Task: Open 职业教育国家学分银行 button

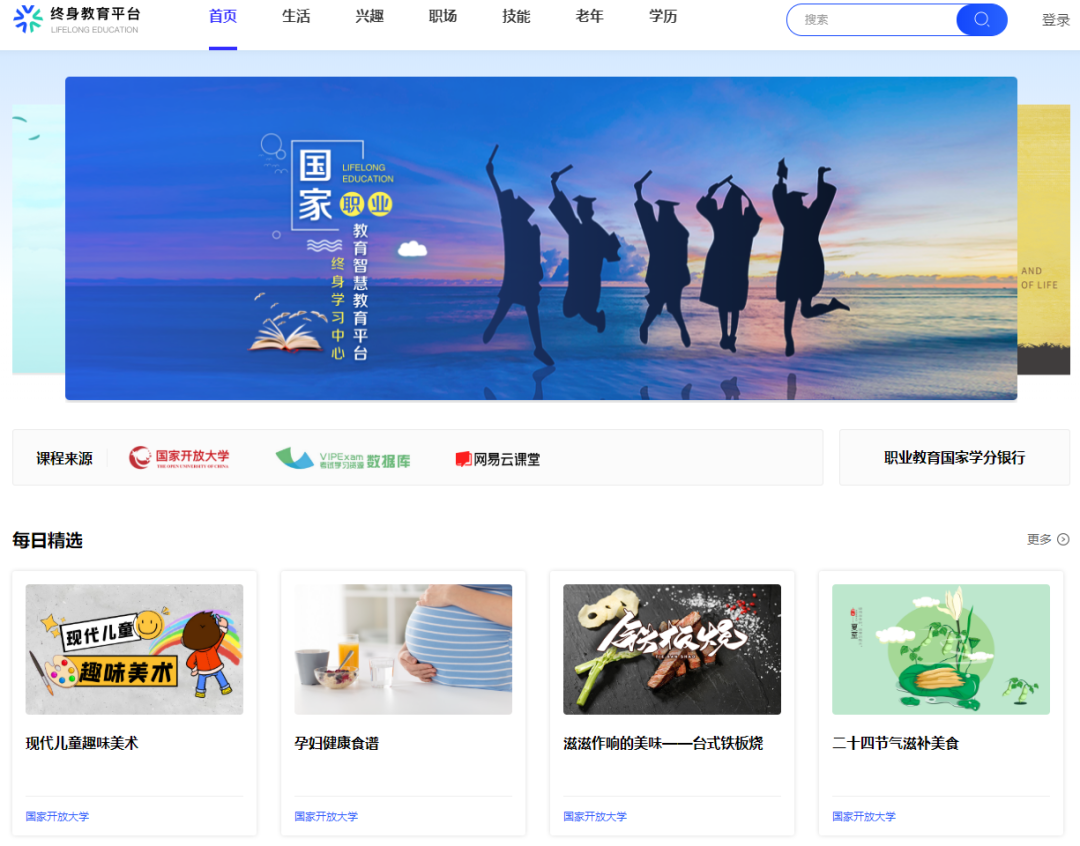Action: (954, 458)
